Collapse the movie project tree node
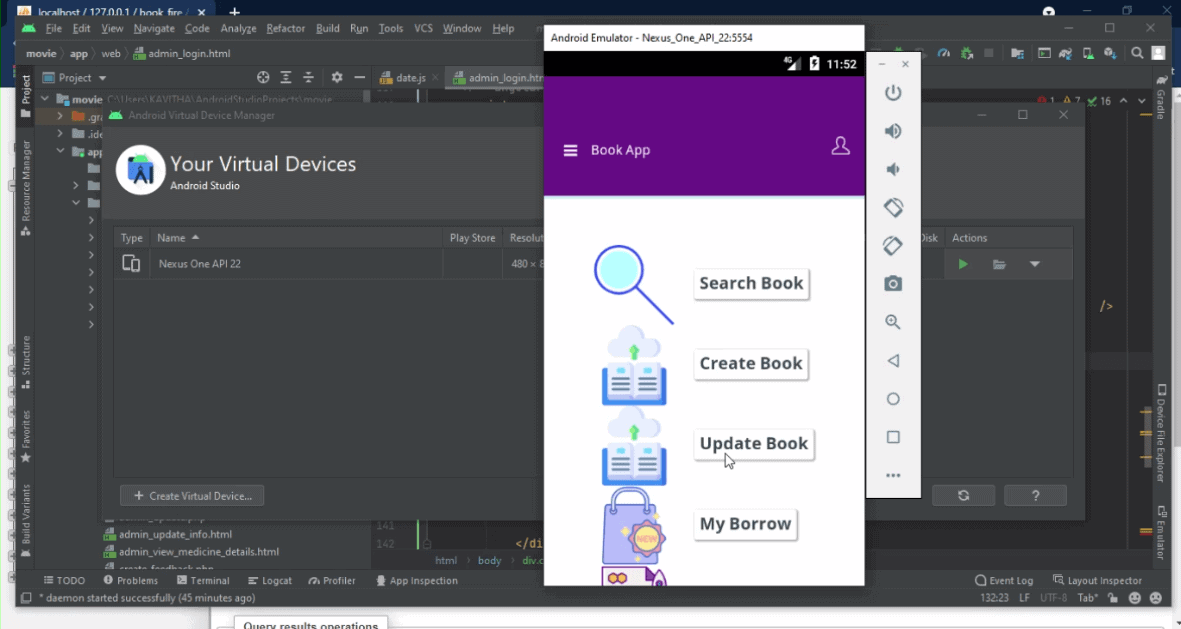 pos(46,100)
